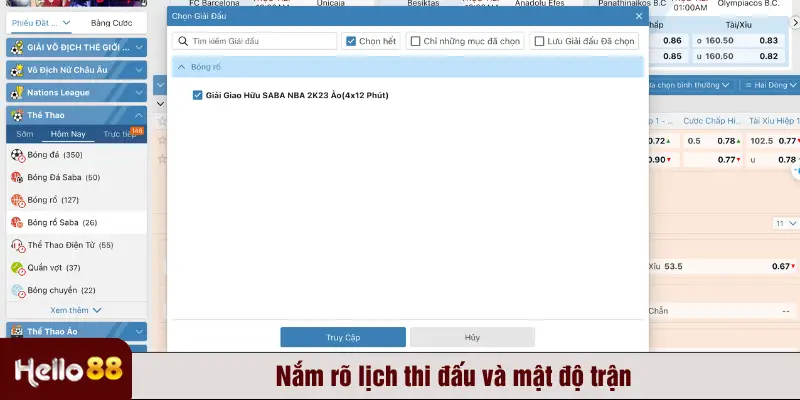This screenshot has height=400, width=800.
Task: Enable Chỉ những mục đã chọn checkbox
Action: pos(415,41)
